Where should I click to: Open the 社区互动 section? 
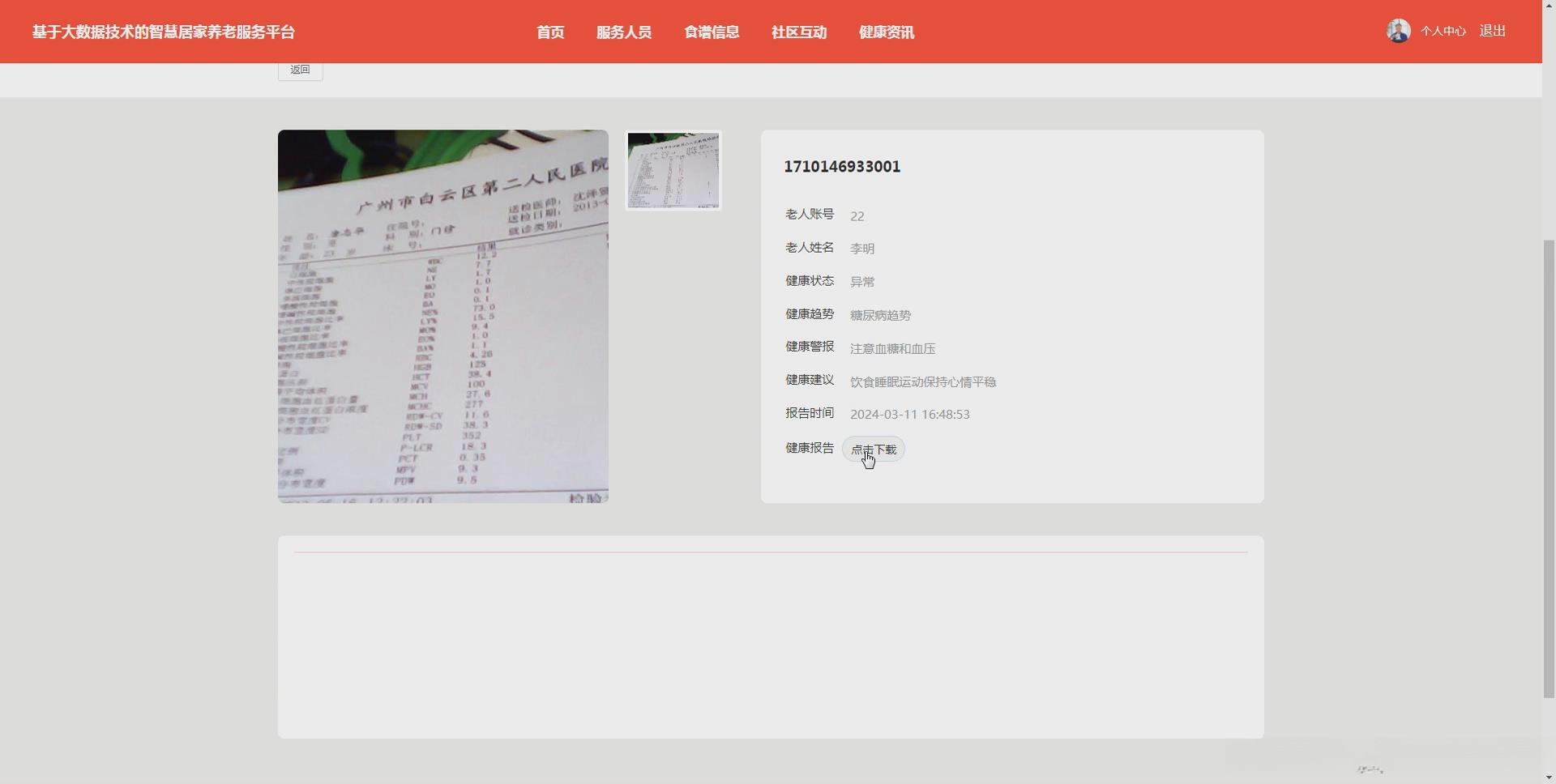coord(798,32)
